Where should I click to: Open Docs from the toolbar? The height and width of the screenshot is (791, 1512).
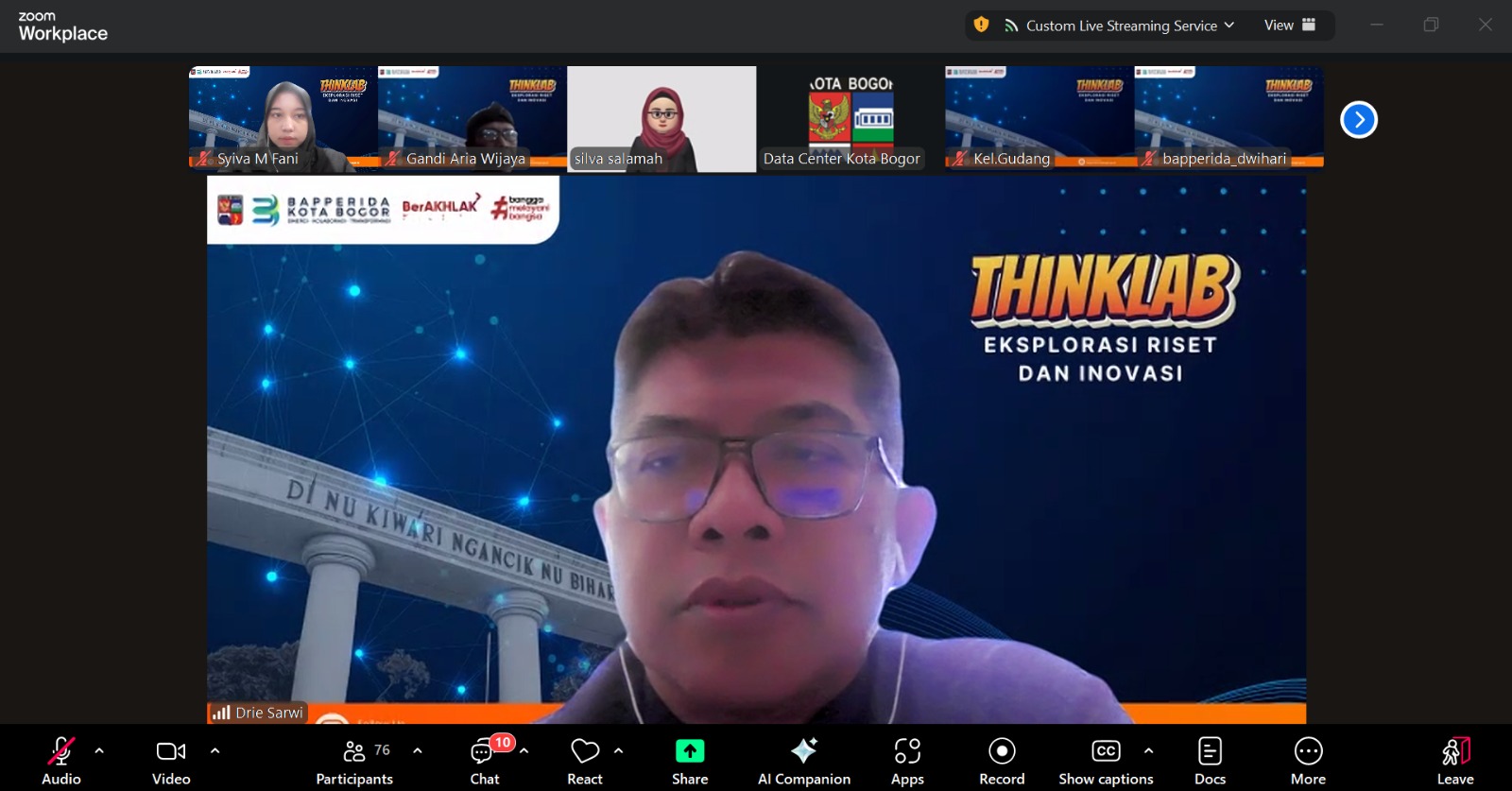(x=1210, y=752)
